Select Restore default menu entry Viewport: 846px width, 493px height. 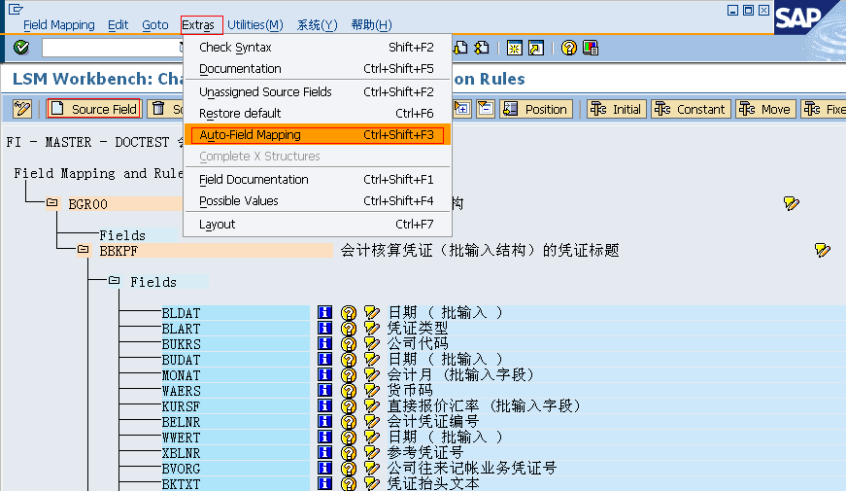pyautogui.click(x=317, y=114)
